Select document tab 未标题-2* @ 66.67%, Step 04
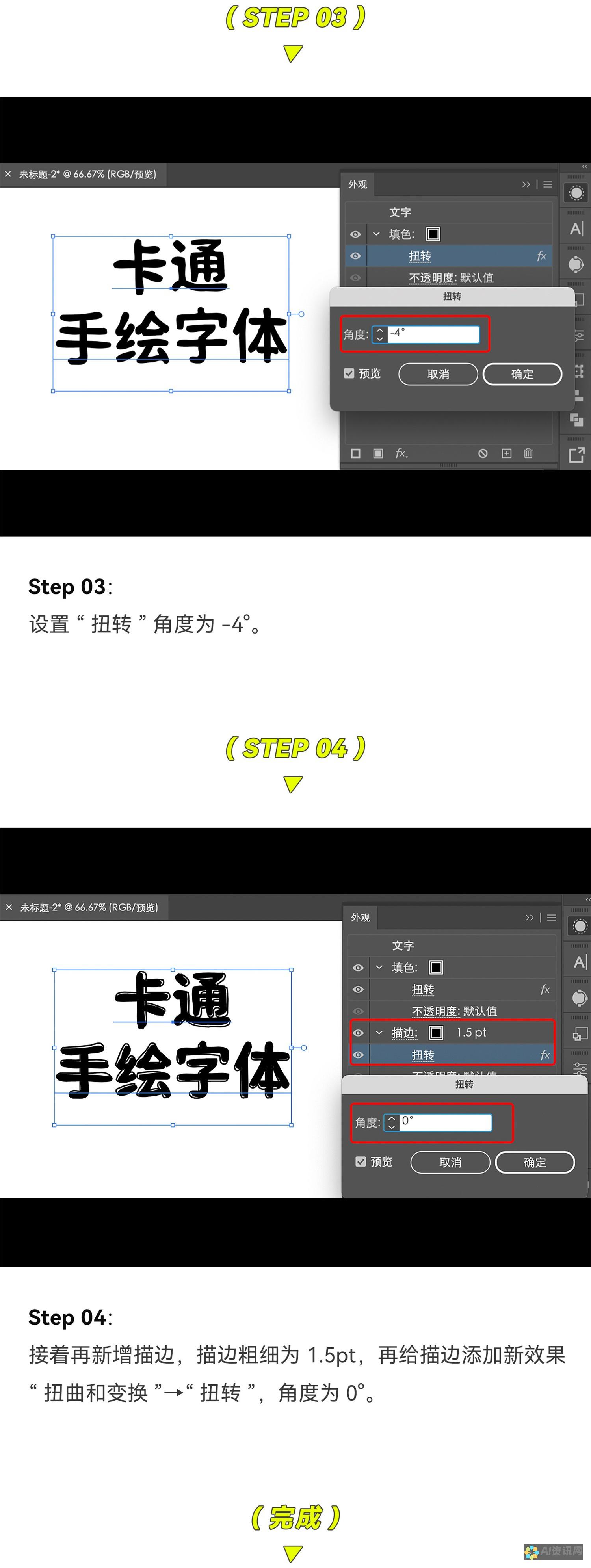591x1568 pixels. 89,907
